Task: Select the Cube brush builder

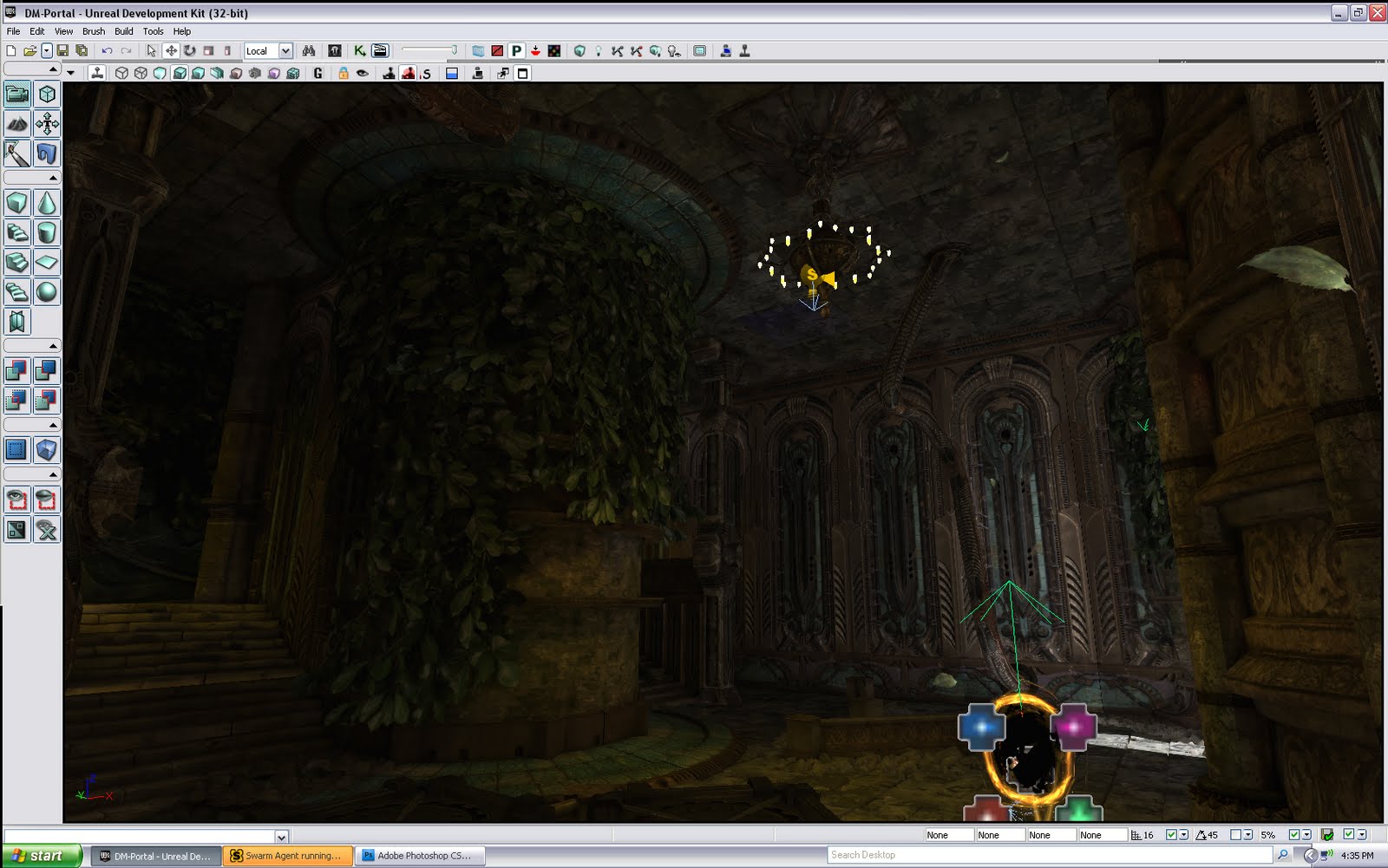Action: click(x=17, y=203)
